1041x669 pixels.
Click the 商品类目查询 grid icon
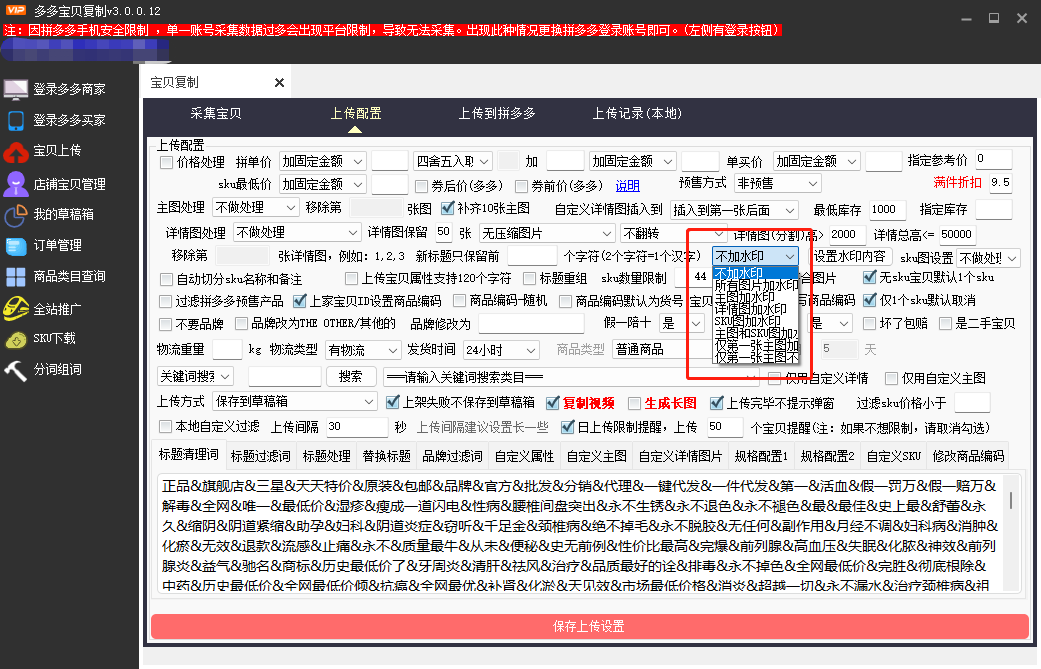(16, 277)
